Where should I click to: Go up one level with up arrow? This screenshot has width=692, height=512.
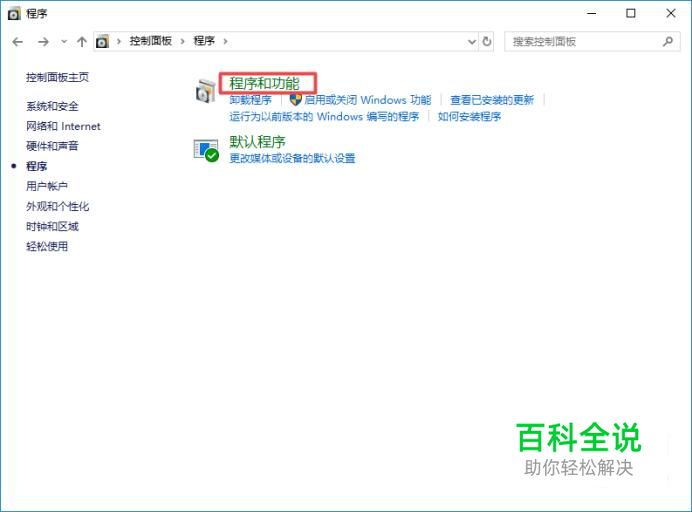82,42
